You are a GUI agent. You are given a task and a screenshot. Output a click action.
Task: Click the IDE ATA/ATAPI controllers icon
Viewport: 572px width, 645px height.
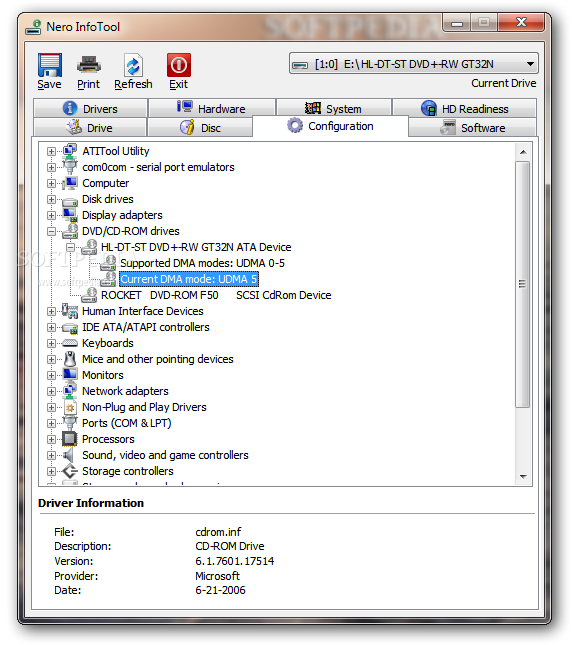click(x=70, y=328)
